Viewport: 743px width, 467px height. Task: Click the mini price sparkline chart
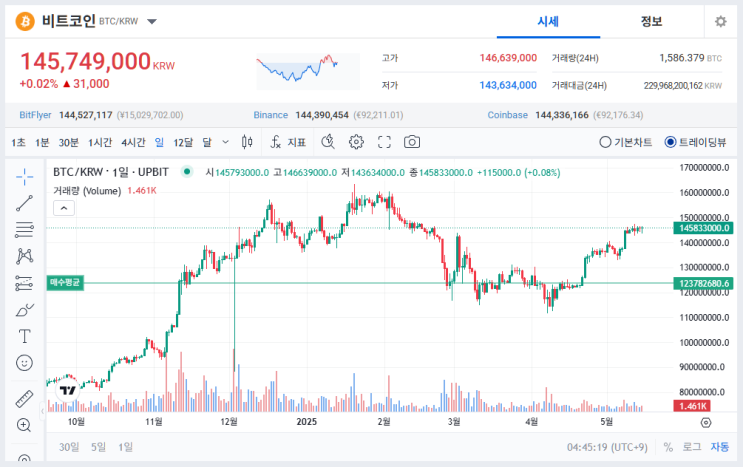[x=308, y=71]
